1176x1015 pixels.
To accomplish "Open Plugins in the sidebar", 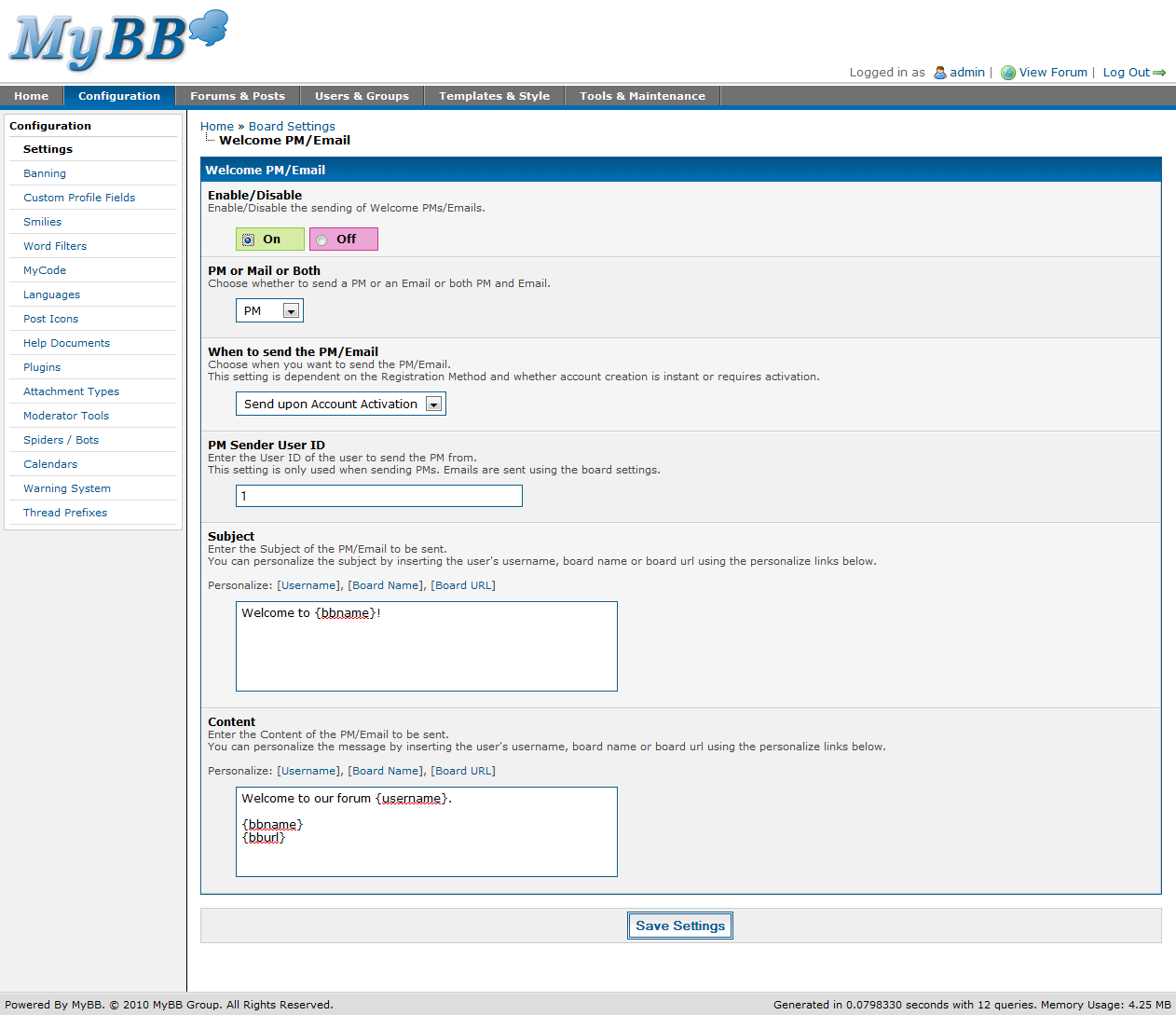I will (42, 367).
